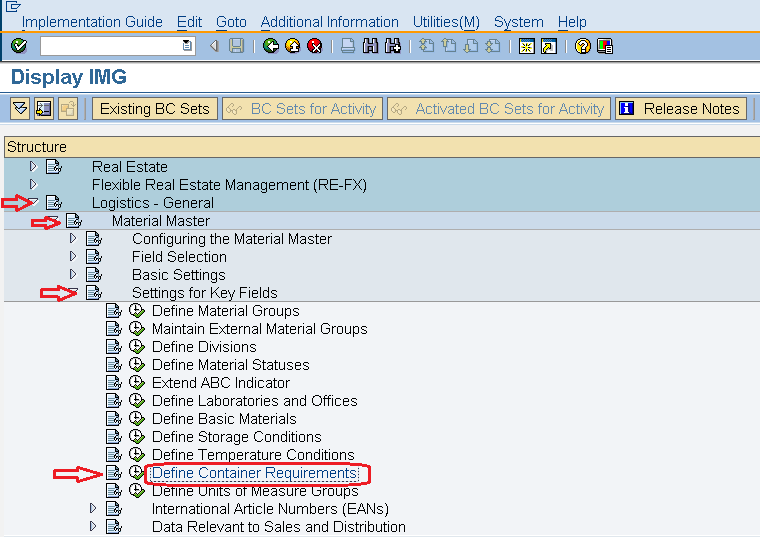Click the Generate Shortcut icon
This screenshot has height=537, width=760.
click(549, 46)
